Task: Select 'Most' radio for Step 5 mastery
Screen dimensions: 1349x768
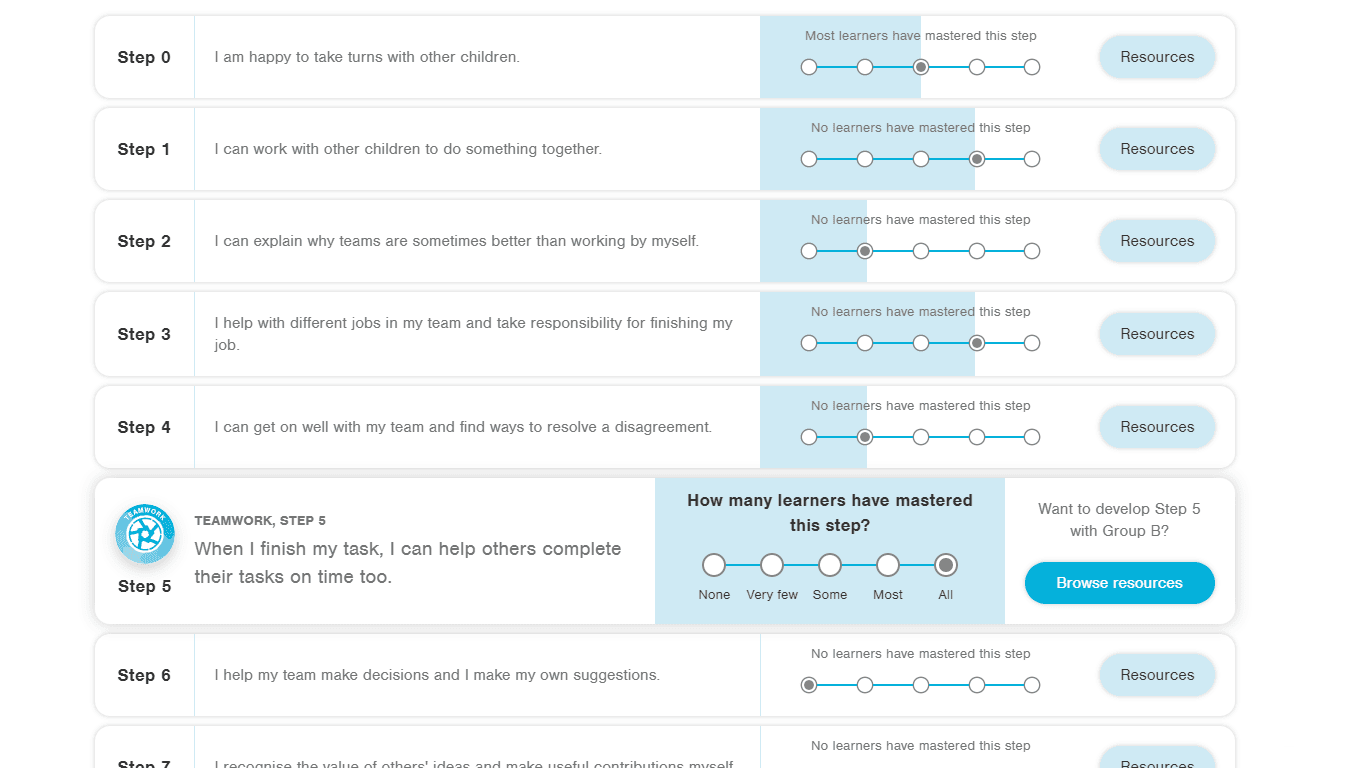Action: pyautogui.click(x=888, y=566)
